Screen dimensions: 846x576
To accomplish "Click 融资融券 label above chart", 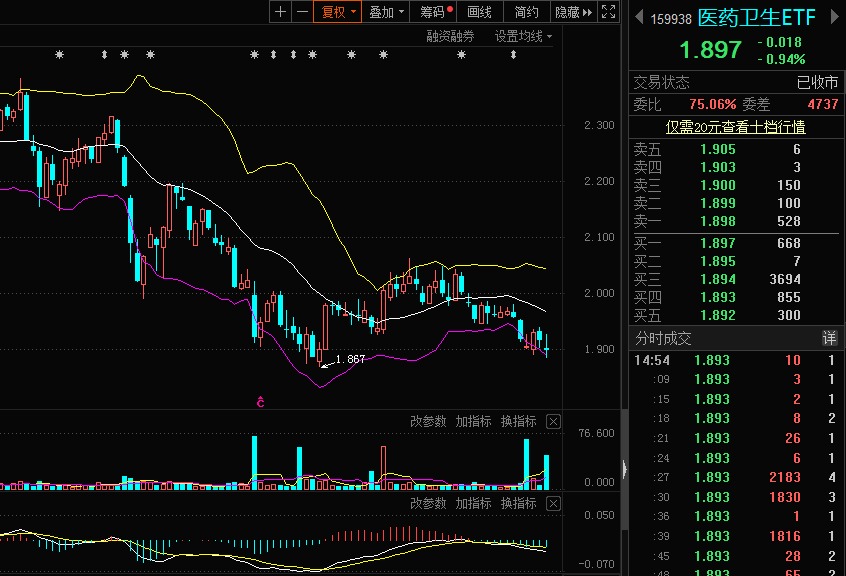I will click(450, 36).
